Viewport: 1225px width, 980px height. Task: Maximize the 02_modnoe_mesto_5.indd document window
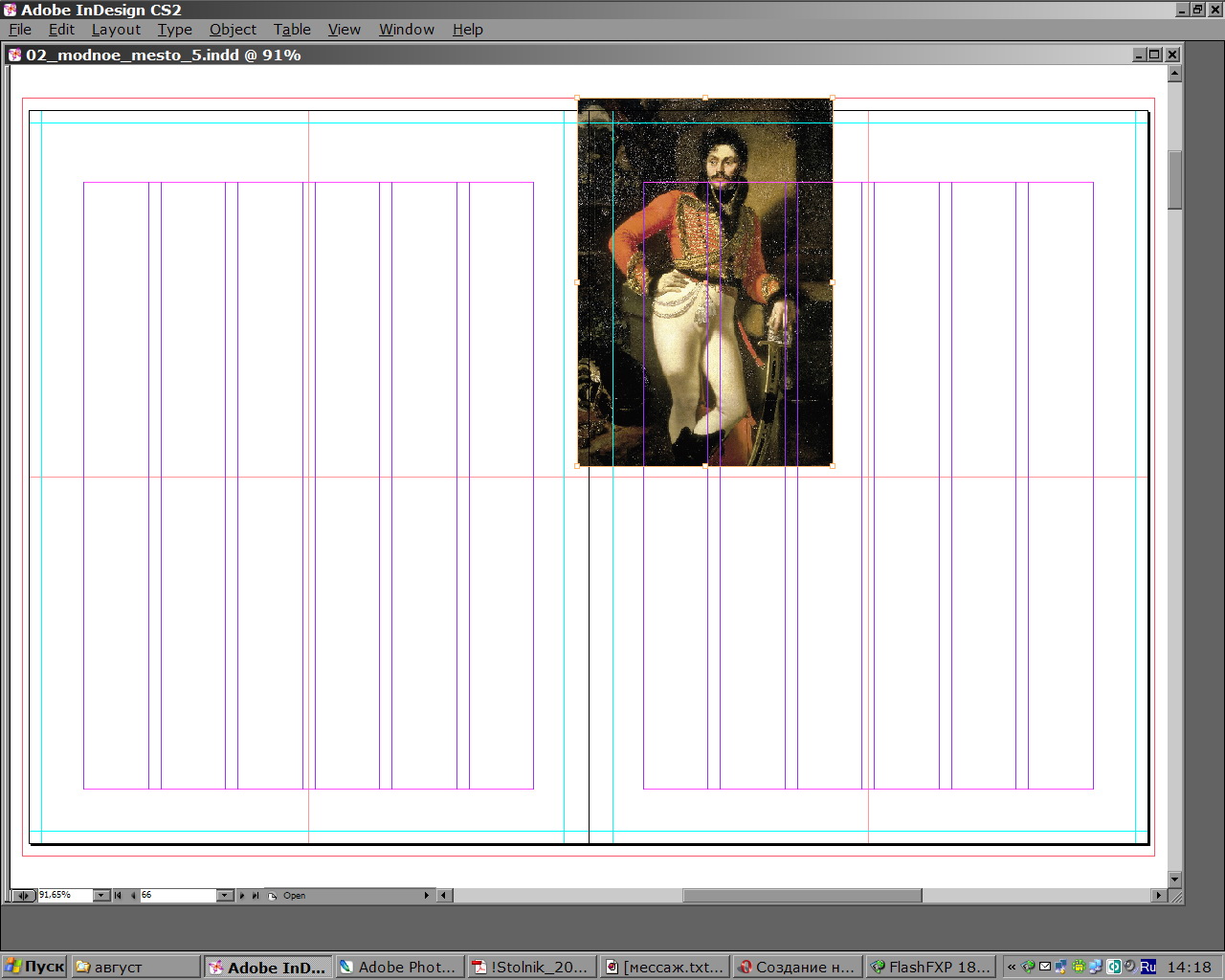coord(1155,55)
